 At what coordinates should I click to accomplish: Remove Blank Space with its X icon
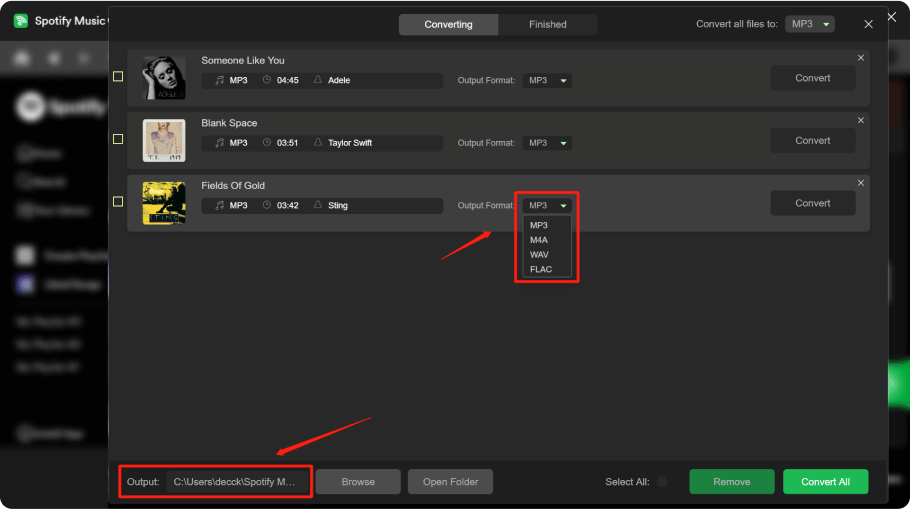pos(861,120)
